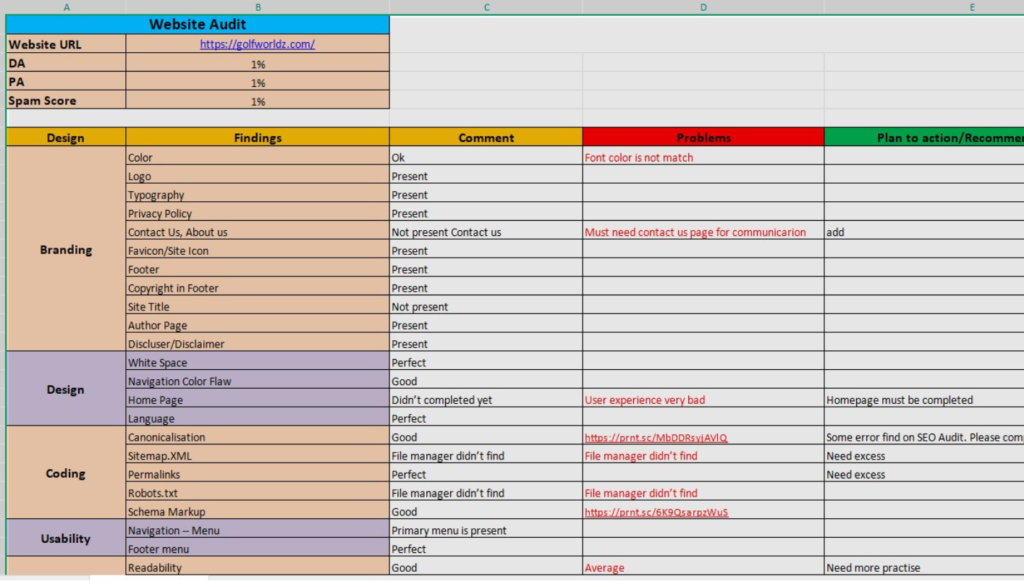Open the golfworldz.com website URL link

pos(257,44)
